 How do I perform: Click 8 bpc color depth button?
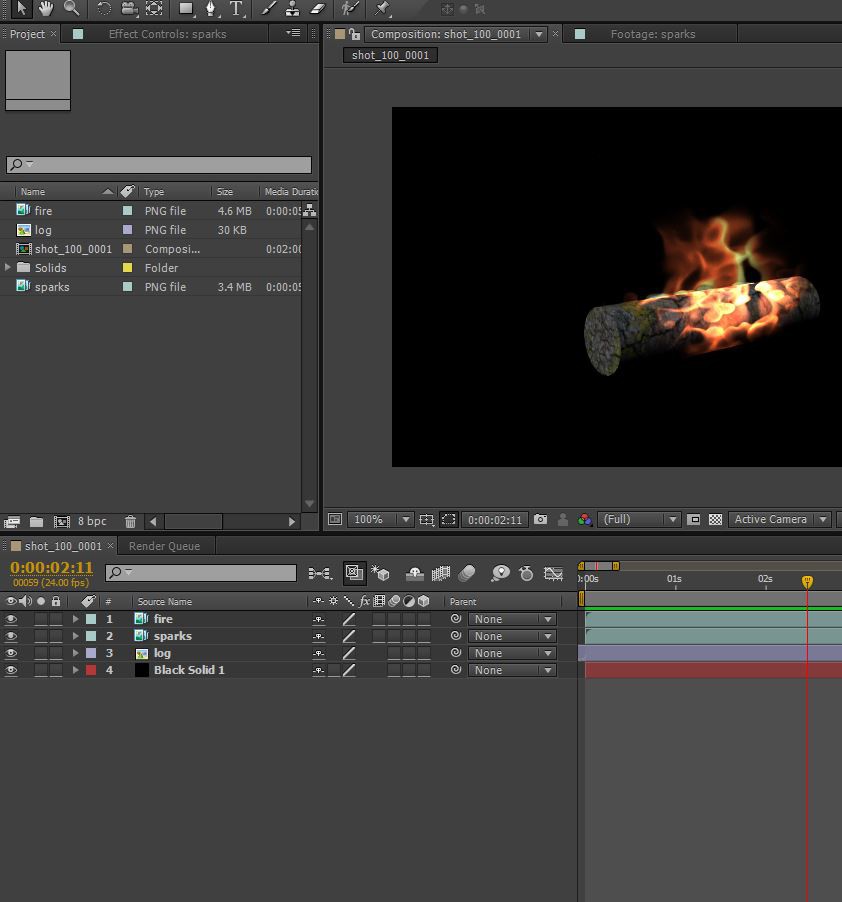[92, 521]
